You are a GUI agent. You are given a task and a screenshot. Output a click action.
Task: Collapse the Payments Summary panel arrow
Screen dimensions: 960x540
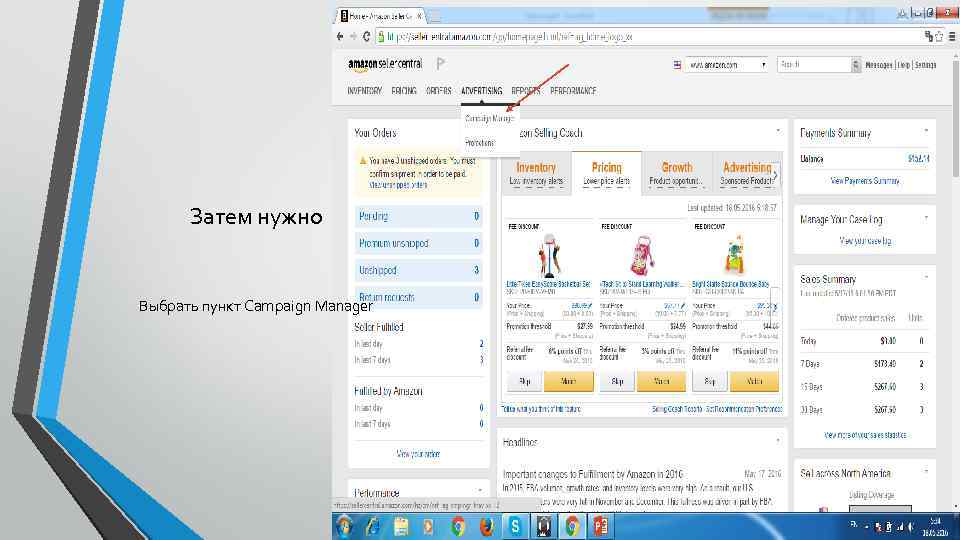(926, 131)
